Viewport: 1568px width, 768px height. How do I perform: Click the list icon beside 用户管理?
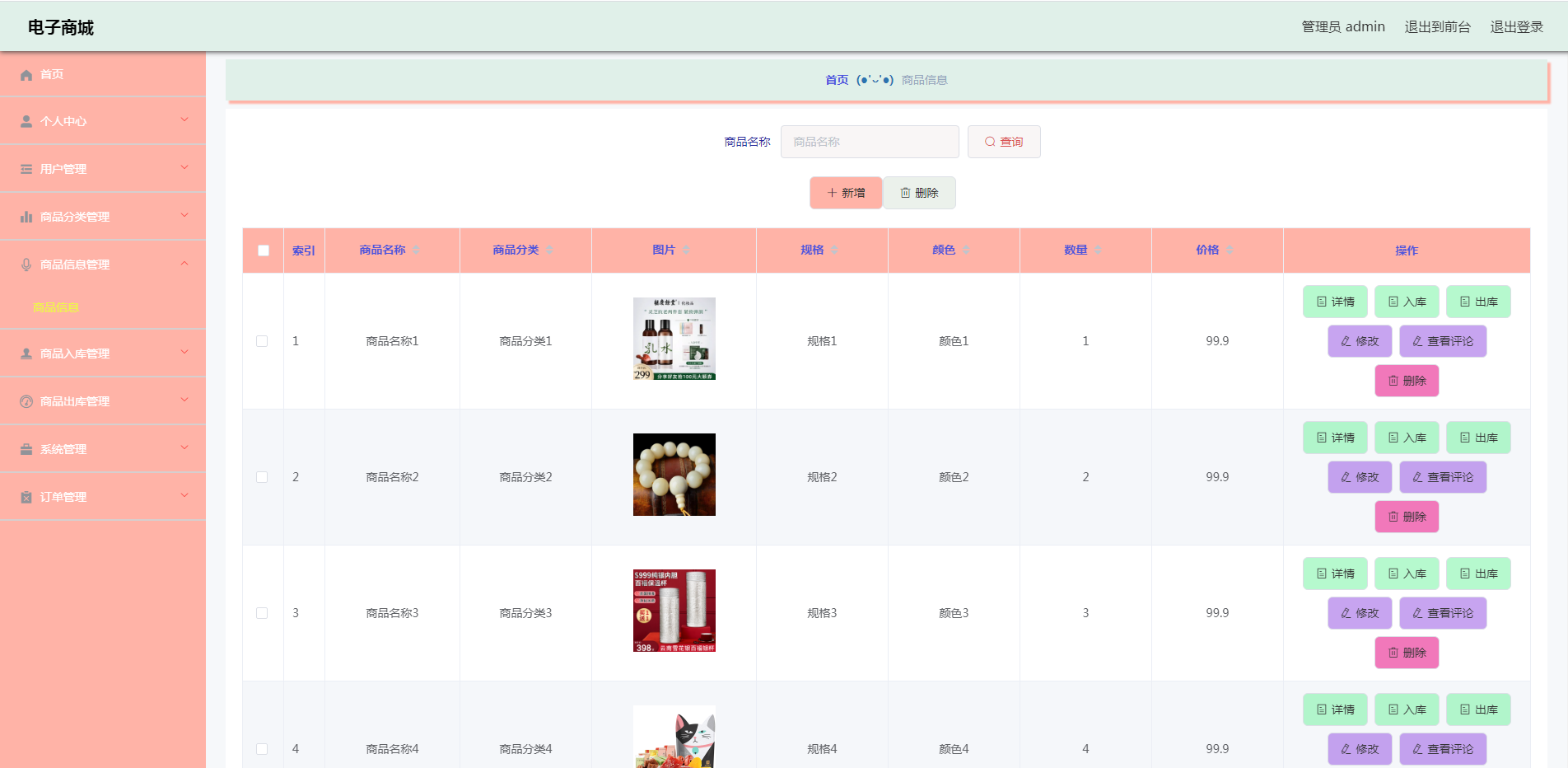point(26,169)
